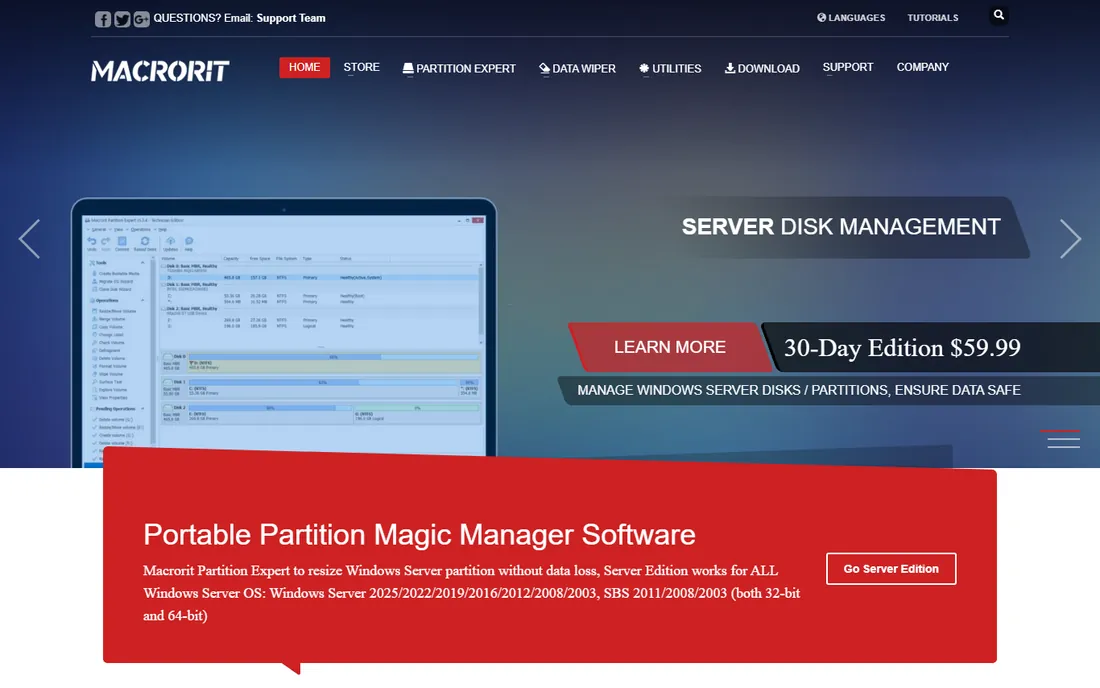Select the second slide indicator line
This screenshot has height=688, width=1100.
1064,439
